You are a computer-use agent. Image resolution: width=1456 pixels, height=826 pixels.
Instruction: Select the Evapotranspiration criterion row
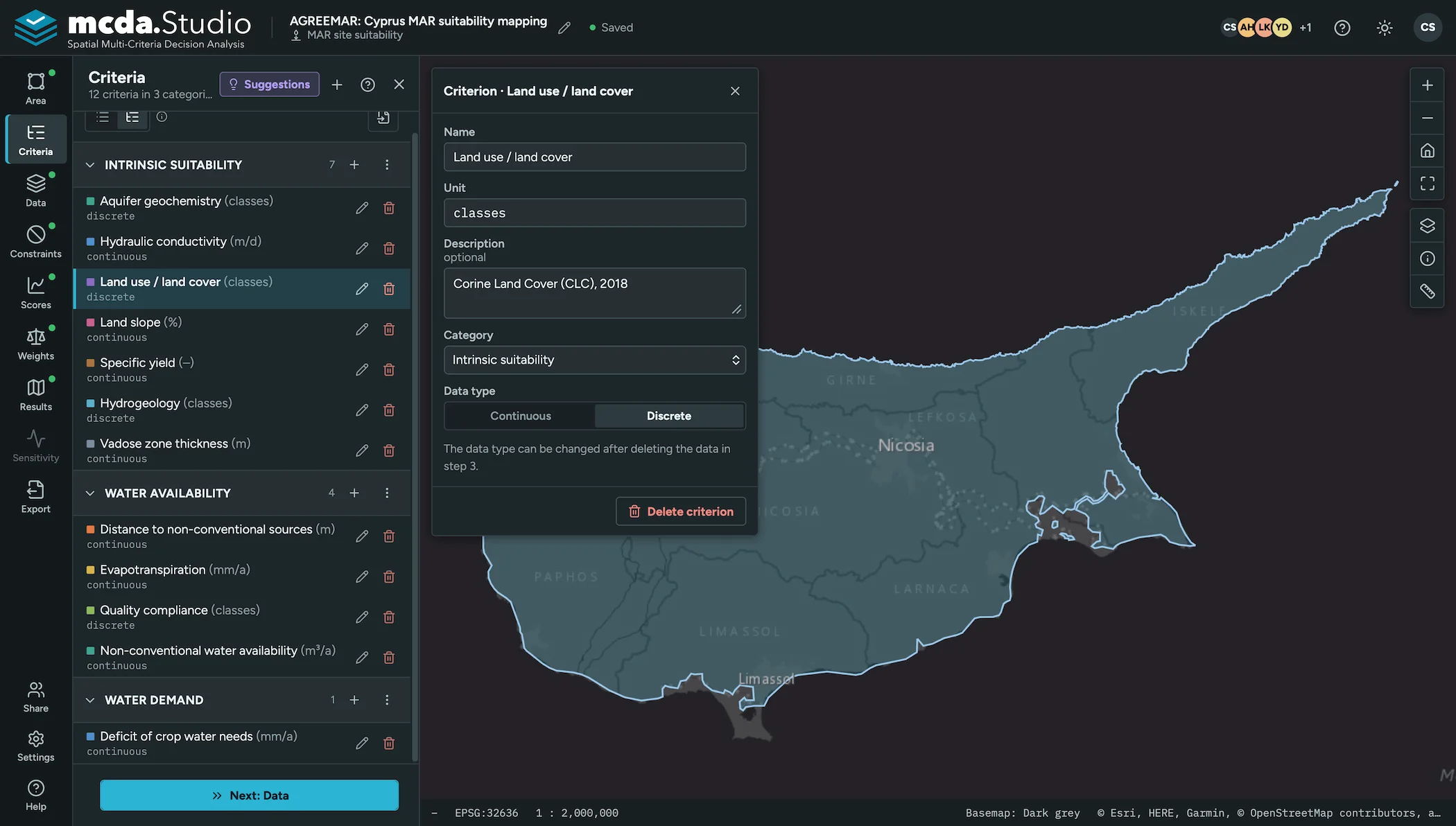click(x=241, y=577)
